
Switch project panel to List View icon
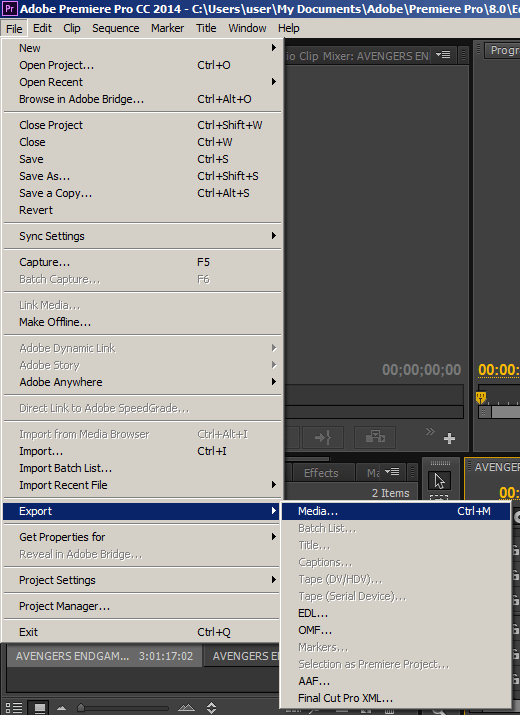pos(14,708)
